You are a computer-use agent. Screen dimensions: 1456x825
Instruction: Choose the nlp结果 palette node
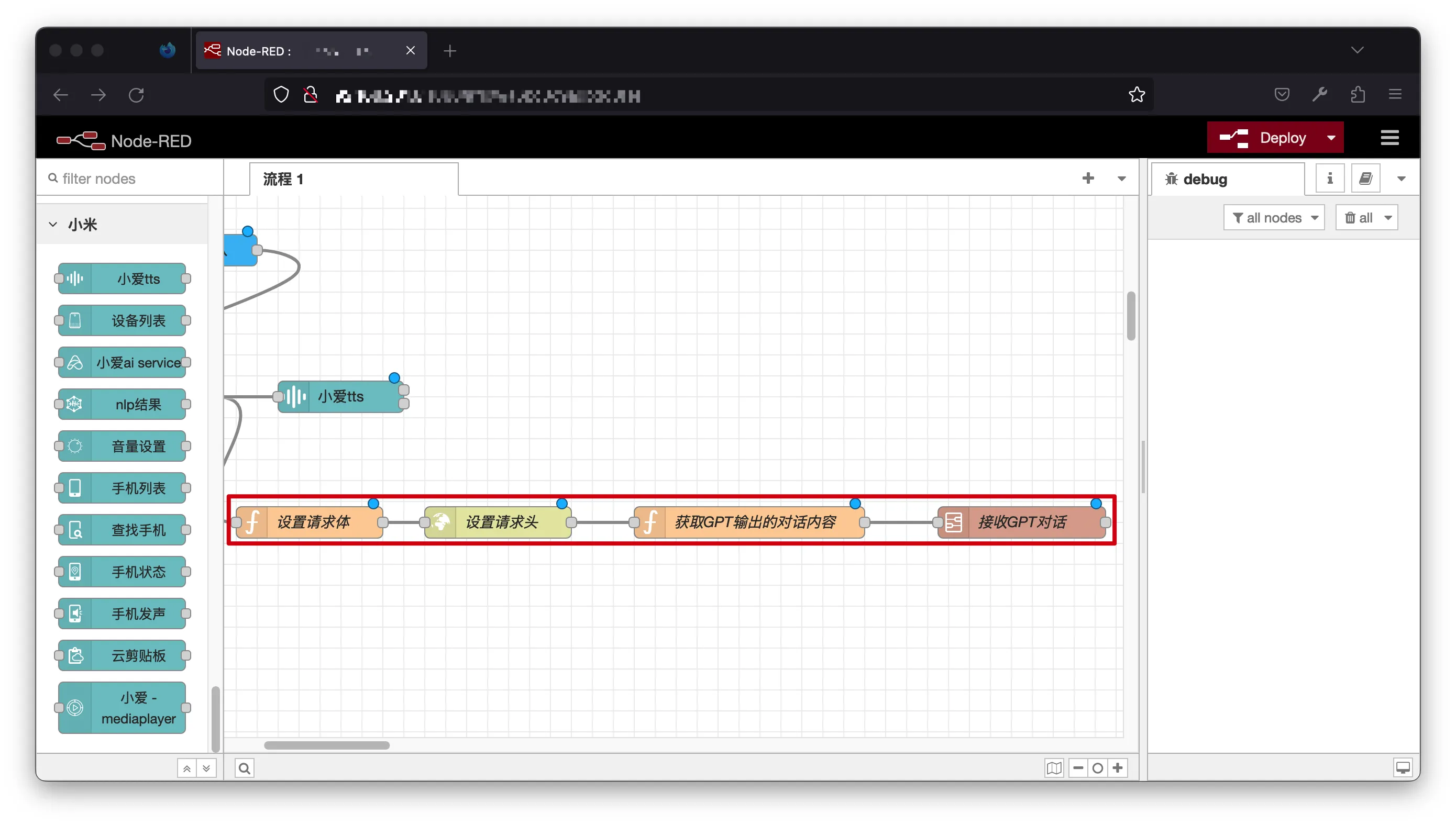[x=122, y=404]
